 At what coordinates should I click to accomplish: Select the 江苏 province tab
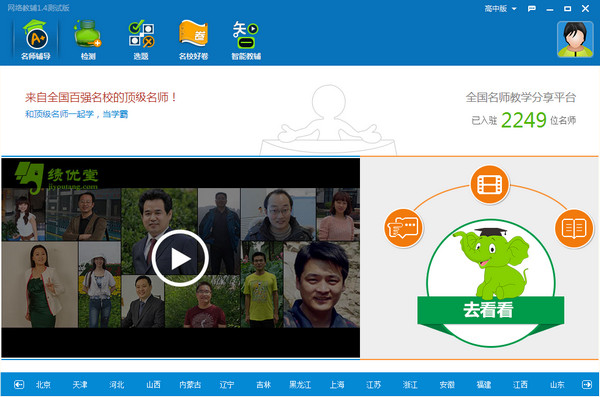373,384
